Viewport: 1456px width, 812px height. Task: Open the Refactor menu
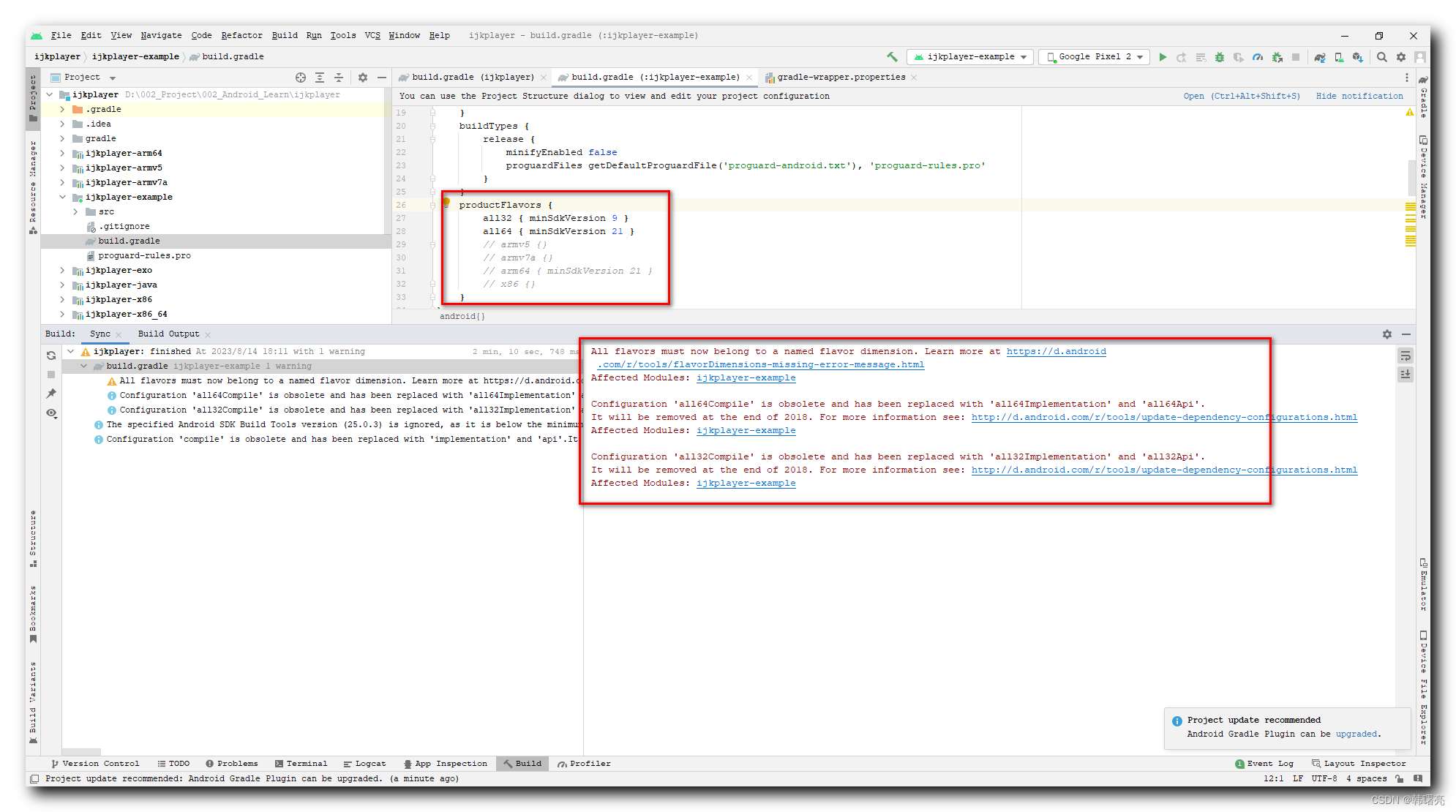(x=241, y=35)
